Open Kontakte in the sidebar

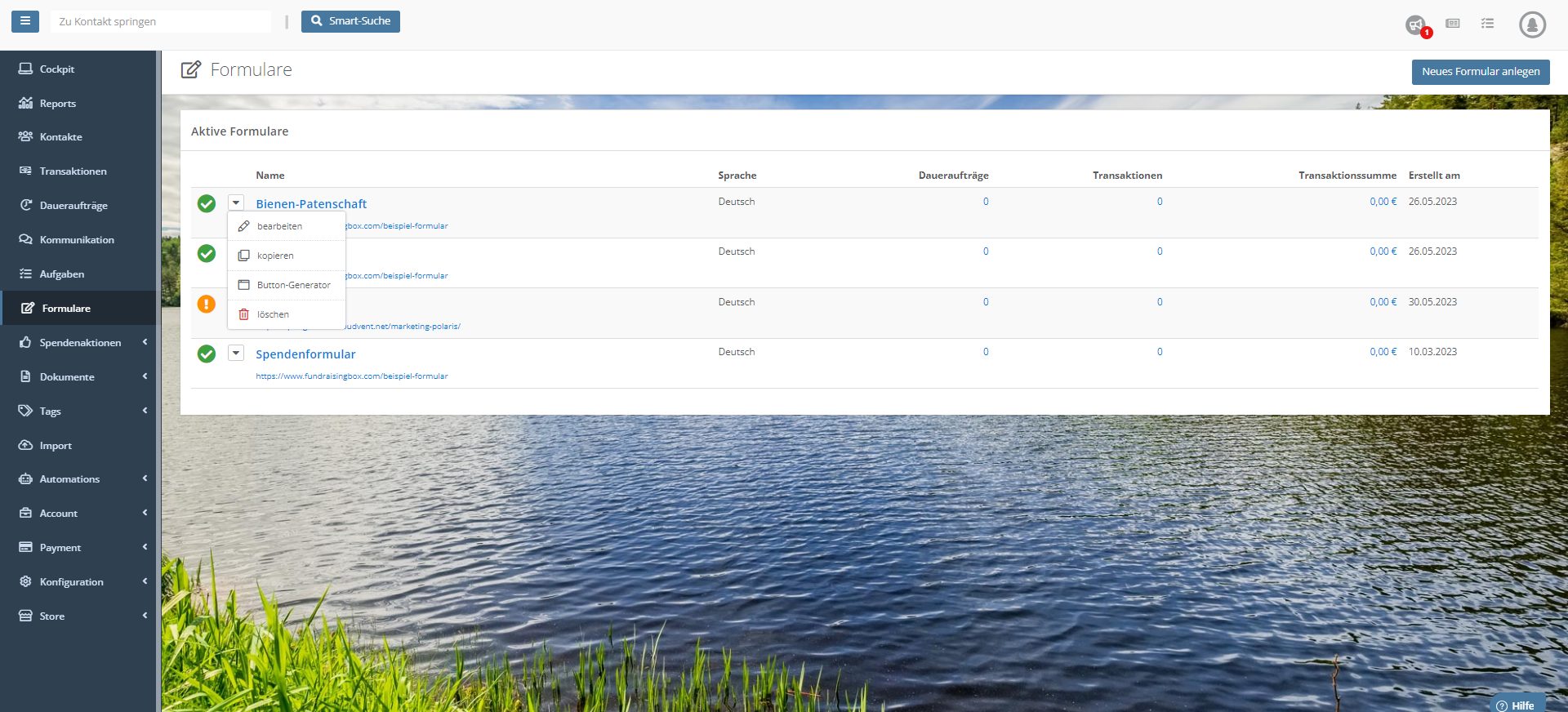click(x=60, y=137)
